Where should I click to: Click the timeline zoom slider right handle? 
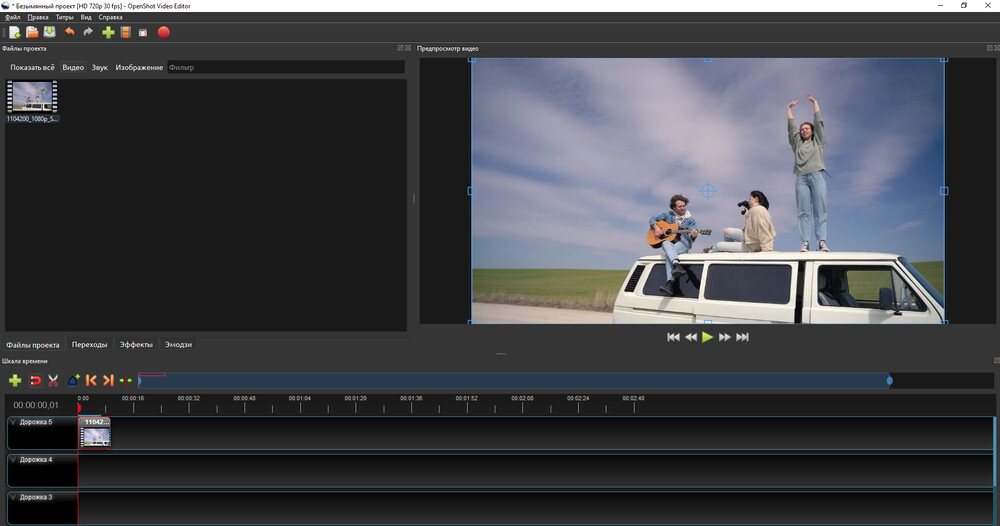tap(889, 380)
